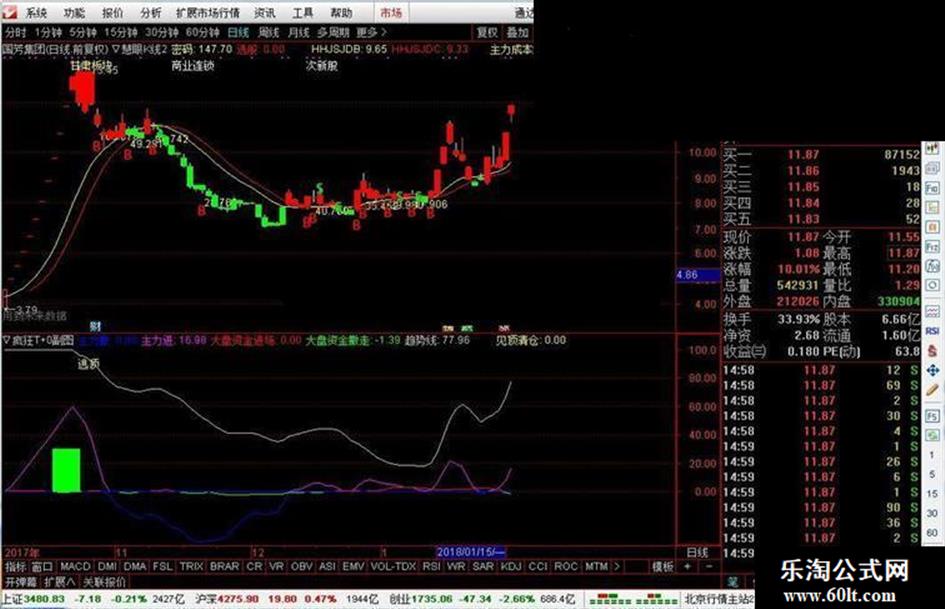The image size is (945, 609).
Task: Click the green refresh sidebar icon
Action: 933,435
